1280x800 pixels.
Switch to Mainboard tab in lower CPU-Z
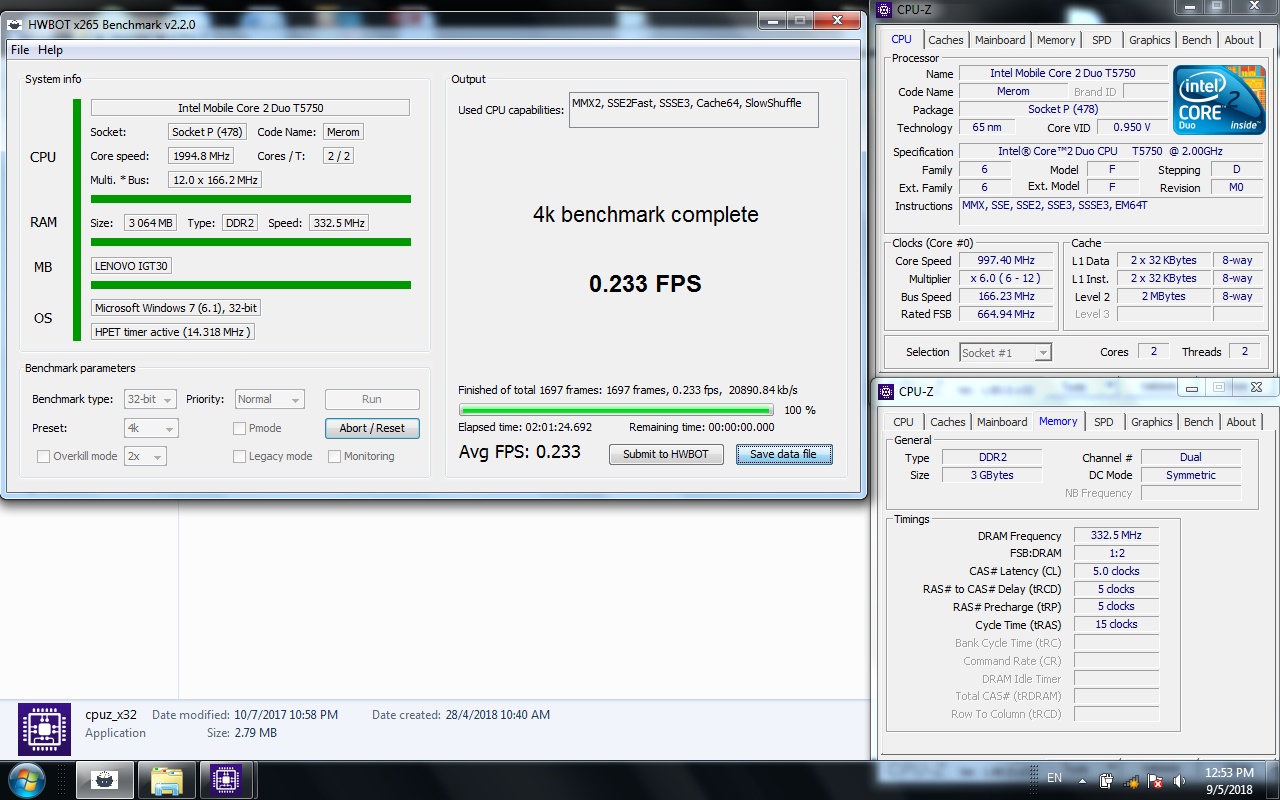[x=1002, y=422]
